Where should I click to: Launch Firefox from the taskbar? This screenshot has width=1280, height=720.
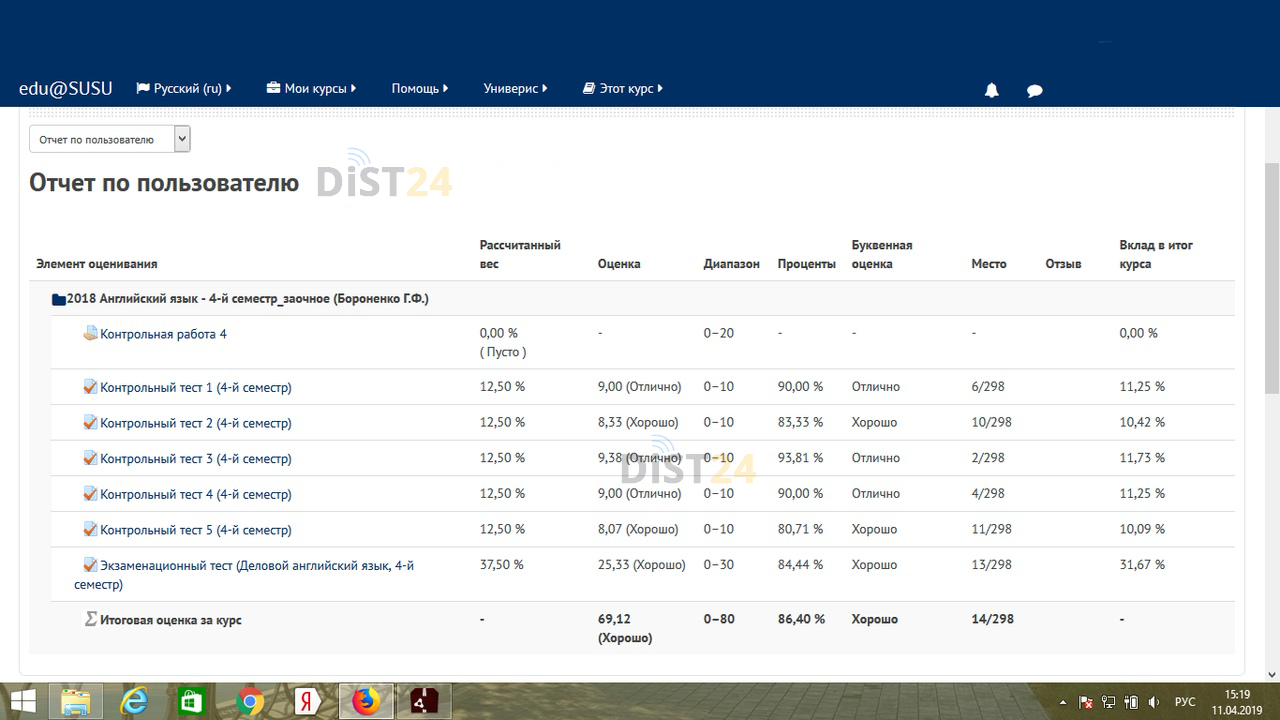364,701
